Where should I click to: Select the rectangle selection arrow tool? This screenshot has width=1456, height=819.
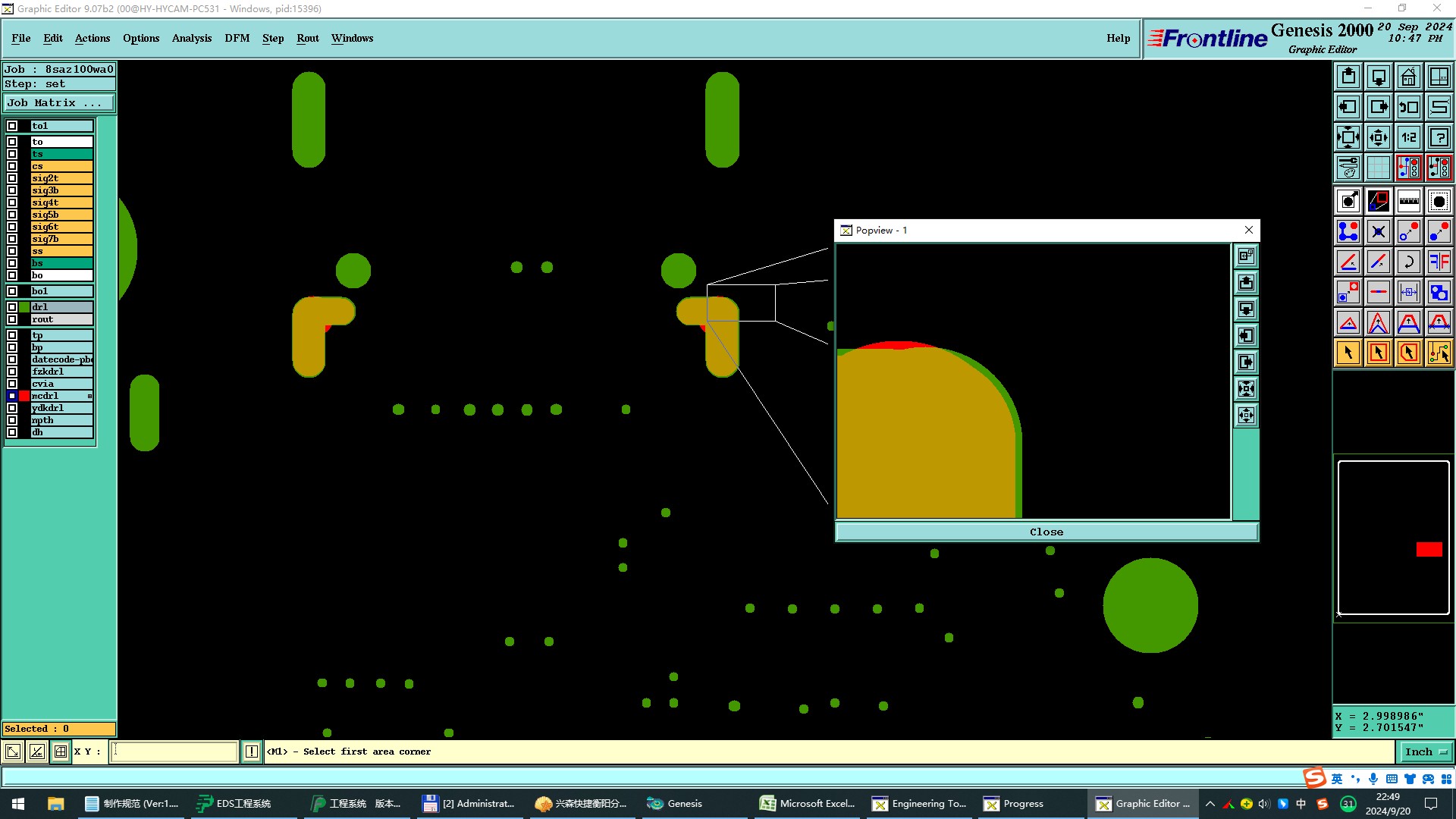[x=1378, y=353]
